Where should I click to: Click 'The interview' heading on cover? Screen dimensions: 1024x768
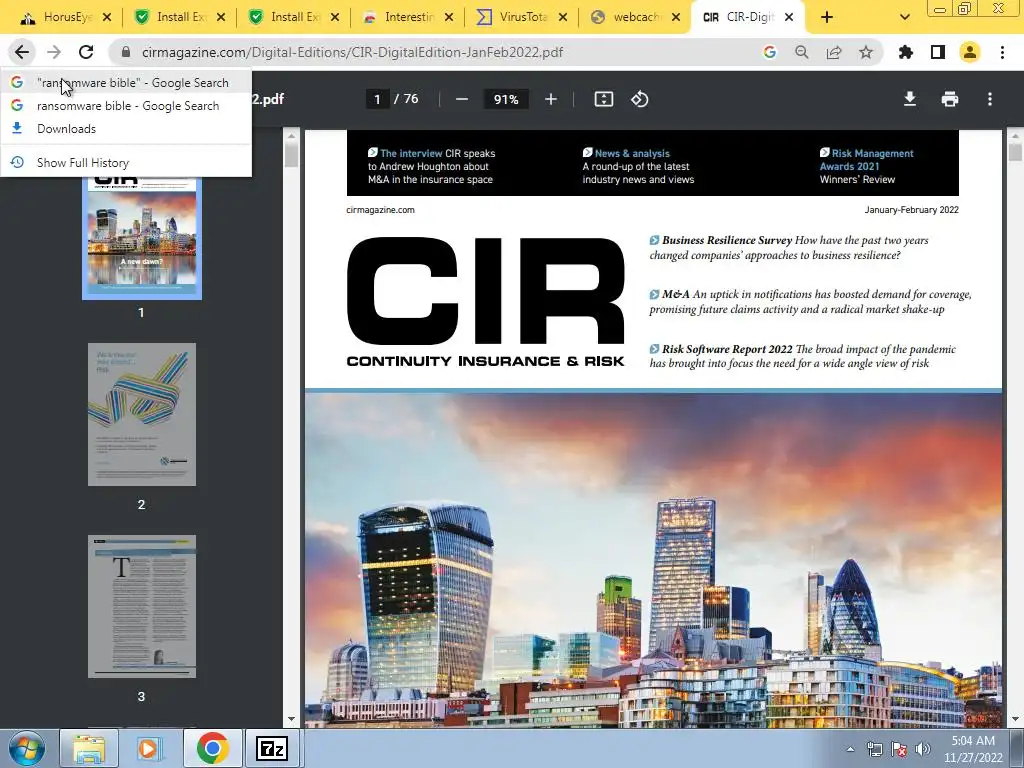tap(411, 153)
